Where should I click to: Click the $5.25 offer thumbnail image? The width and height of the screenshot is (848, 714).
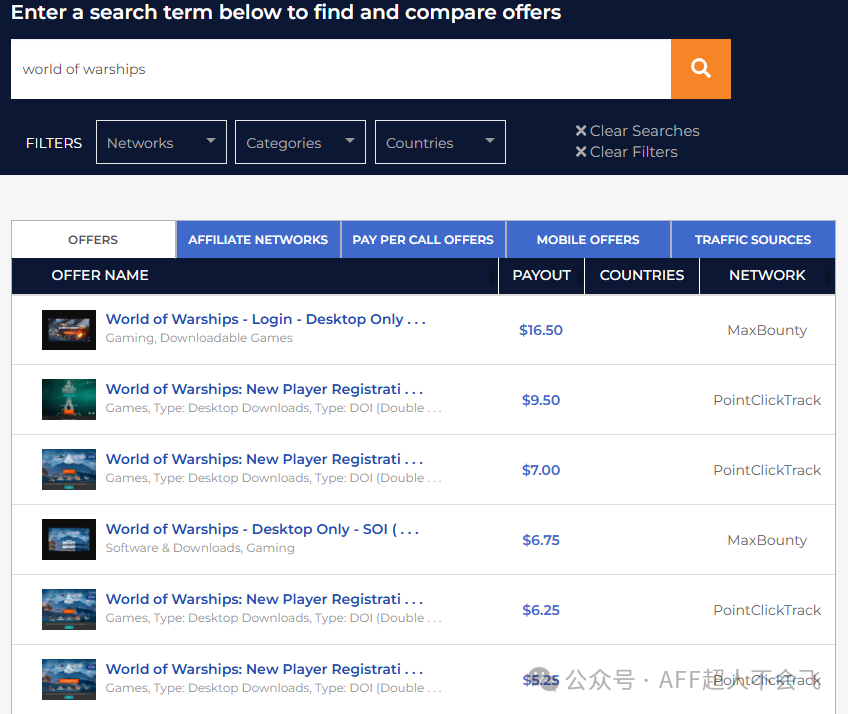69,679
